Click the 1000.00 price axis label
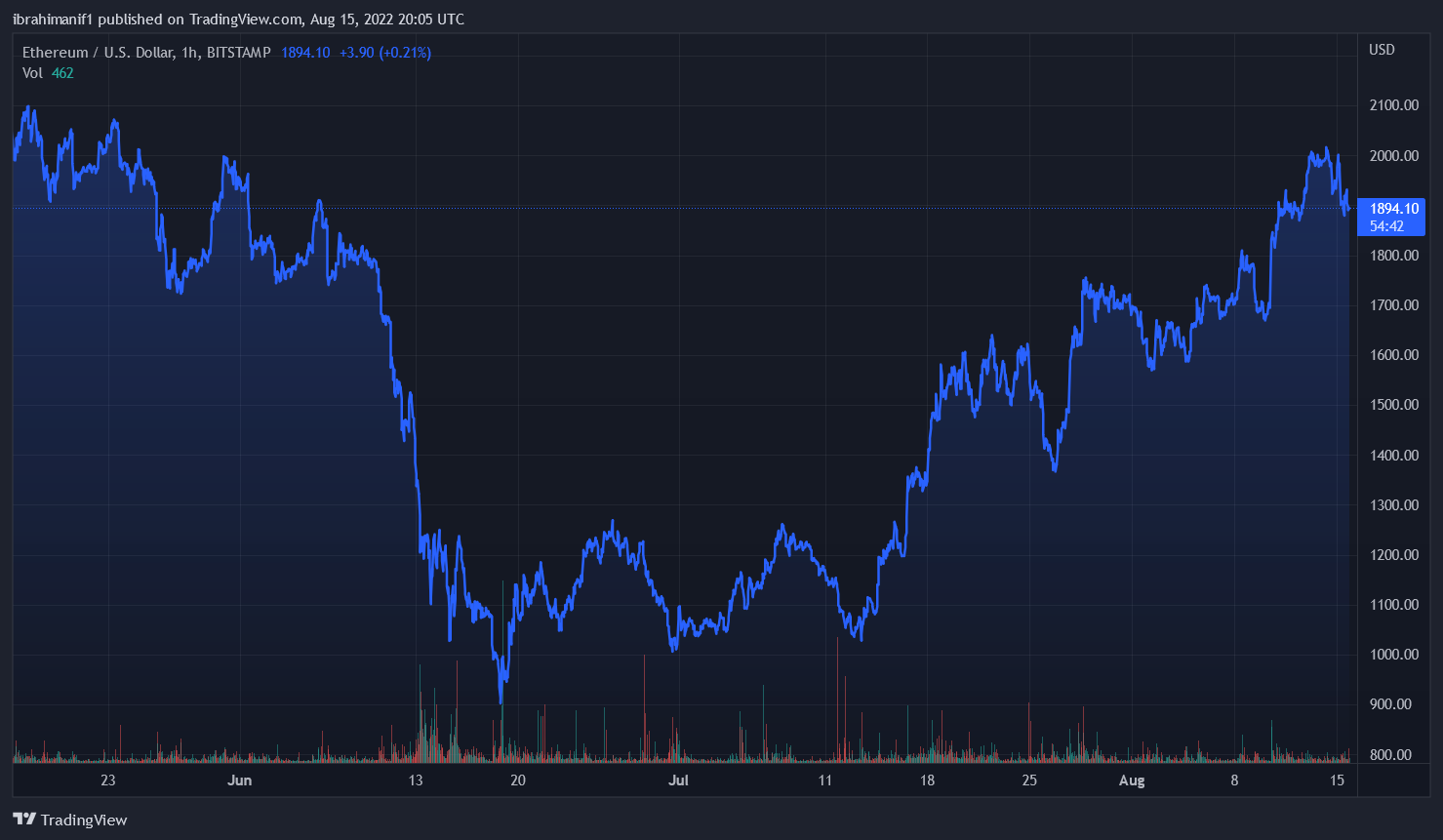The height and width of the screenshot is (840, 1443). pyautogui.click(x=1394, y=655)
